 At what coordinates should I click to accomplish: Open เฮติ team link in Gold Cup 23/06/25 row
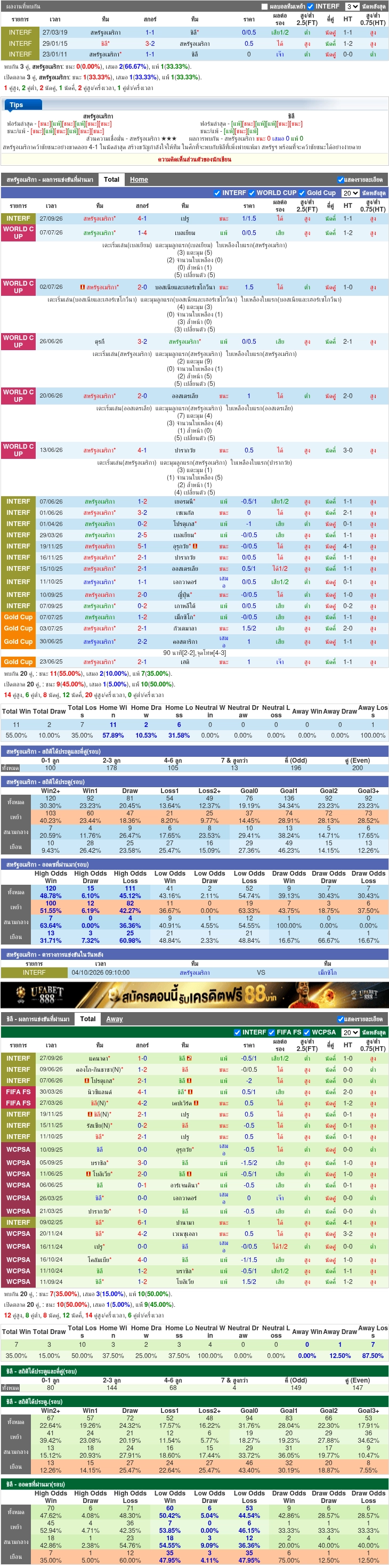click(185, 661)
